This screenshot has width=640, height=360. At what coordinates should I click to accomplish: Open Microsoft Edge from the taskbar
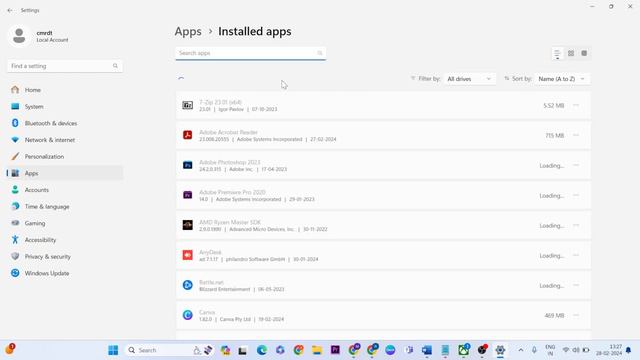tap(262, 350)
